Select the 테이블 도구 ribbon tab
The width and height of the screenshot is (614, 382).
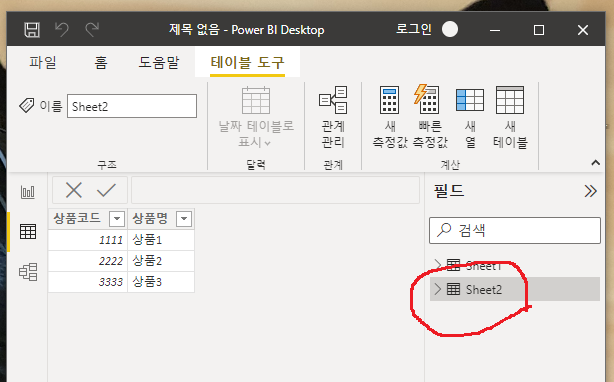pos(247,62)
